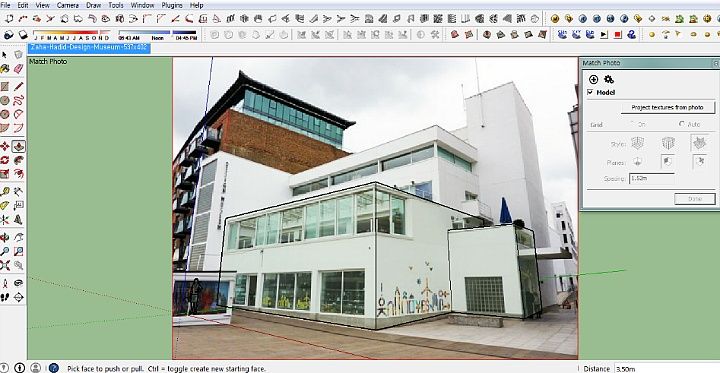Toggle the last Planes option
720x373 pixels.
click(699, 162)
